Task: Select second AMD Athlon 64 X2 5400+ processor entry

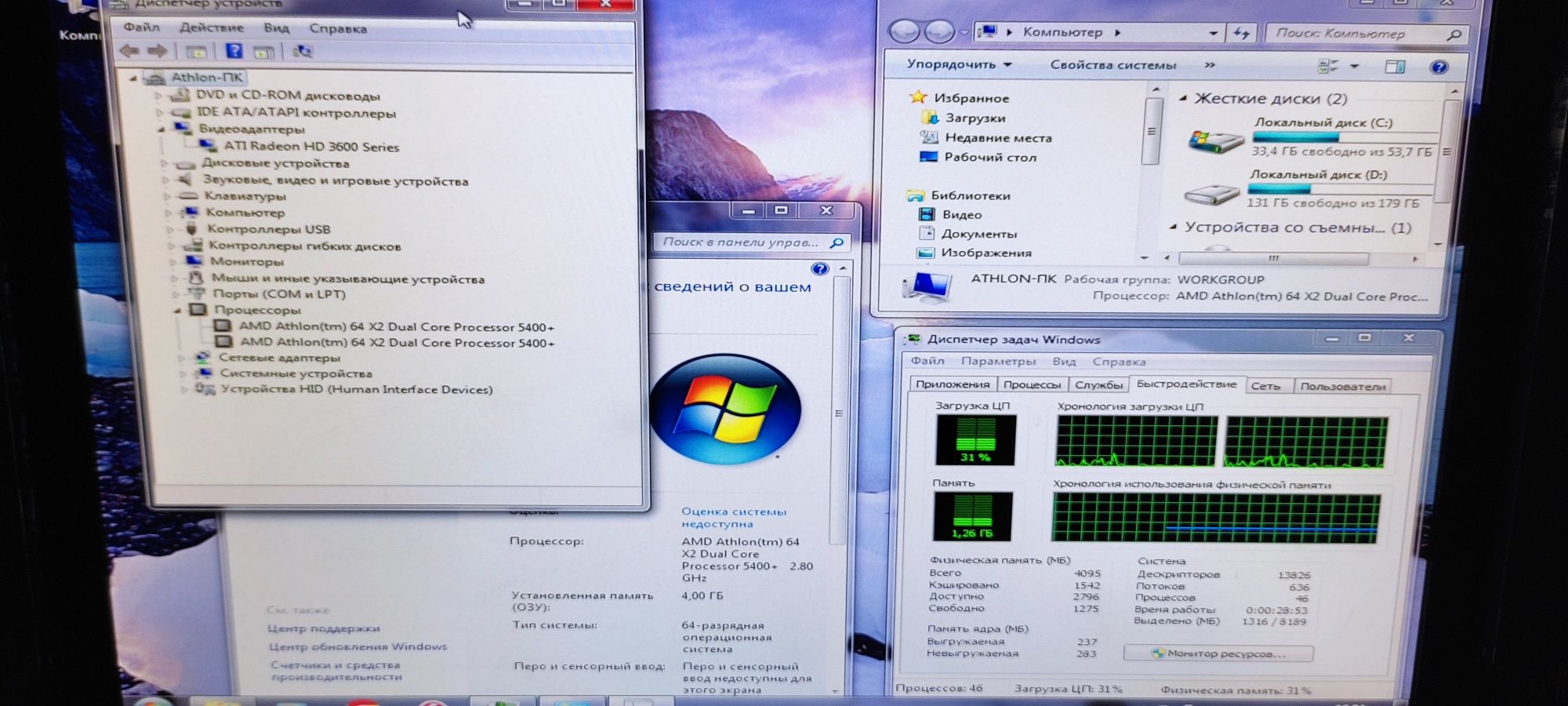Action: tap(397, 343)
